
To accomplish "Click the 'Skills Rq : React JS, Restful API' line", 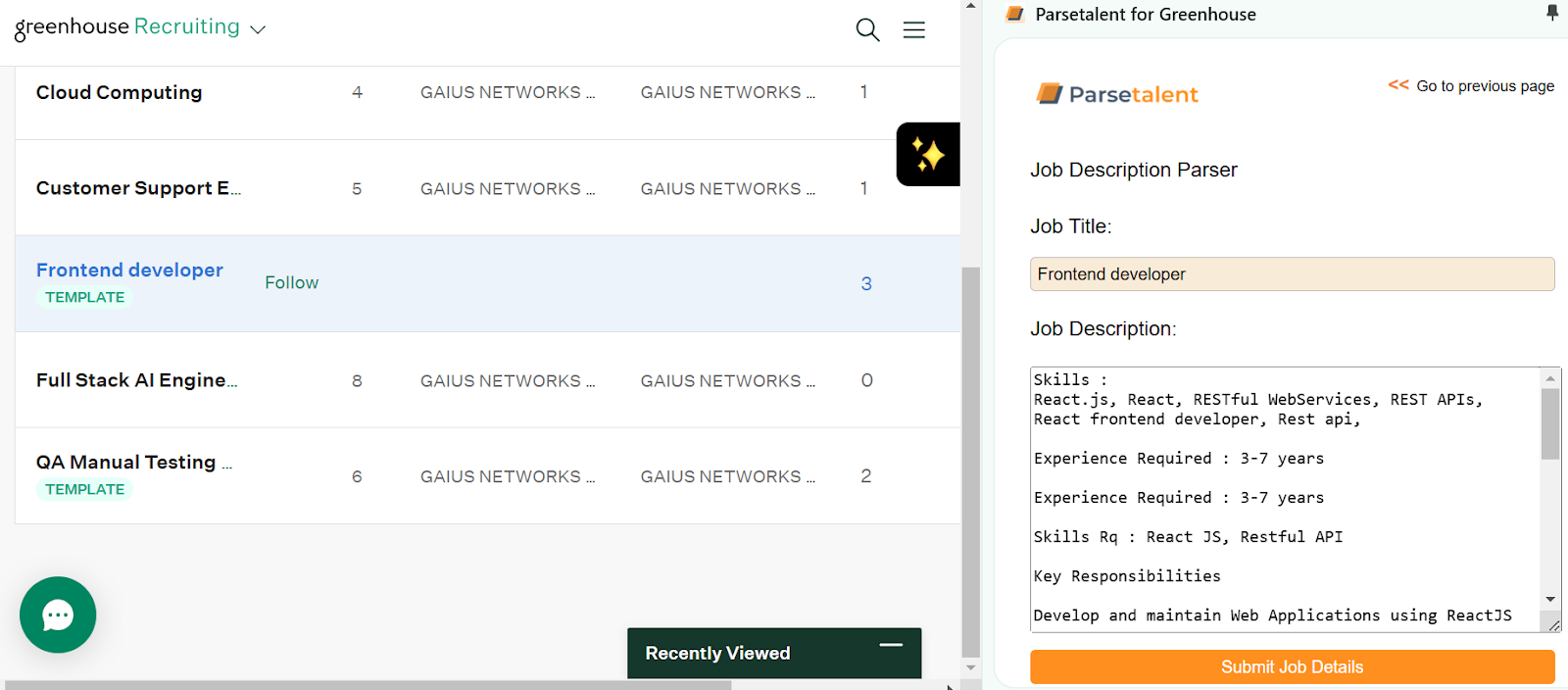I will [1188, 537].
